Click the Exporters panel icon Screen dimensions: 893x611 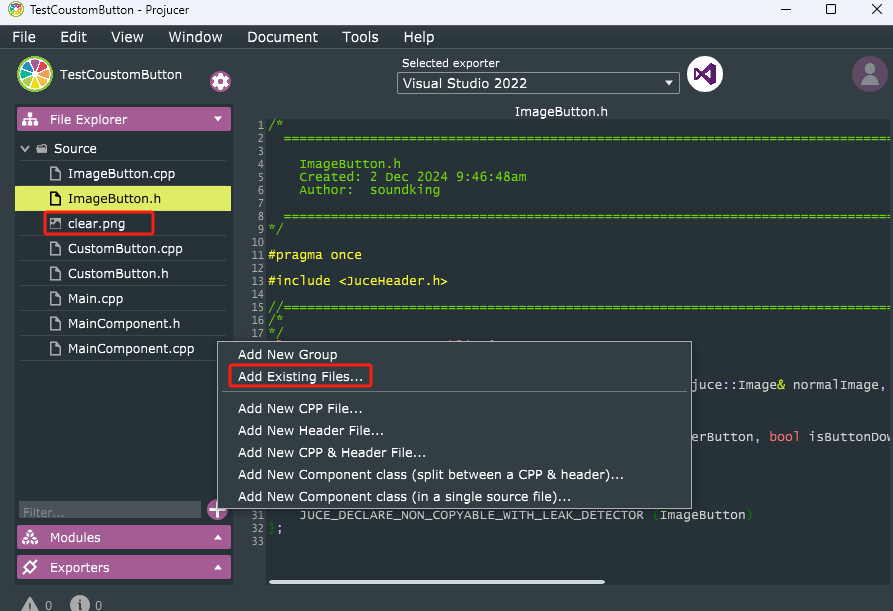pos(30,567)
